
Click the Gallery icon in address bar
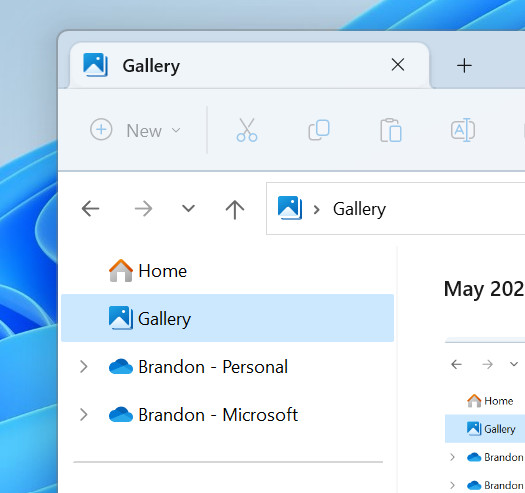290,208
